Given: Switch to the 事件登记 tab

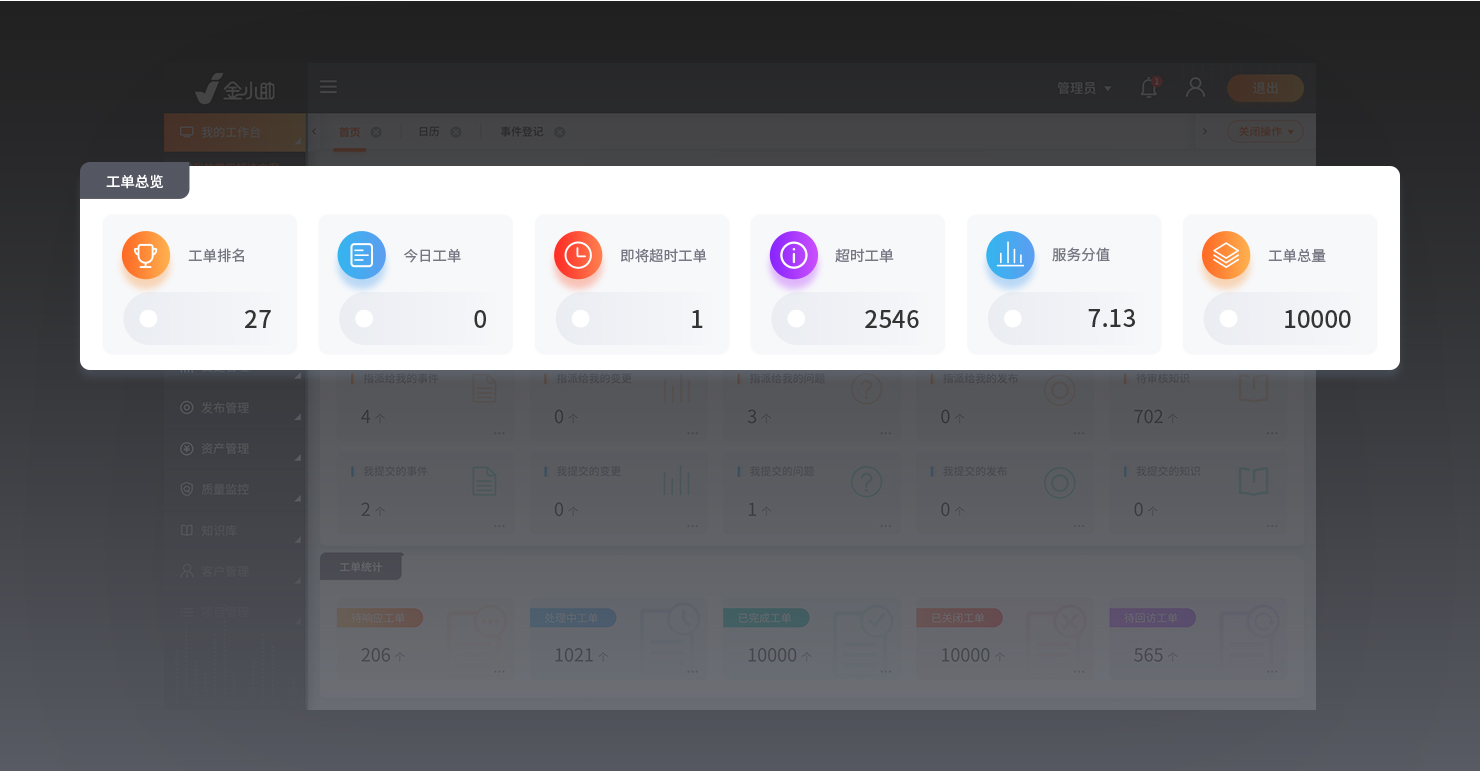Looking at the screenshot, I should [x=522, y=132].
